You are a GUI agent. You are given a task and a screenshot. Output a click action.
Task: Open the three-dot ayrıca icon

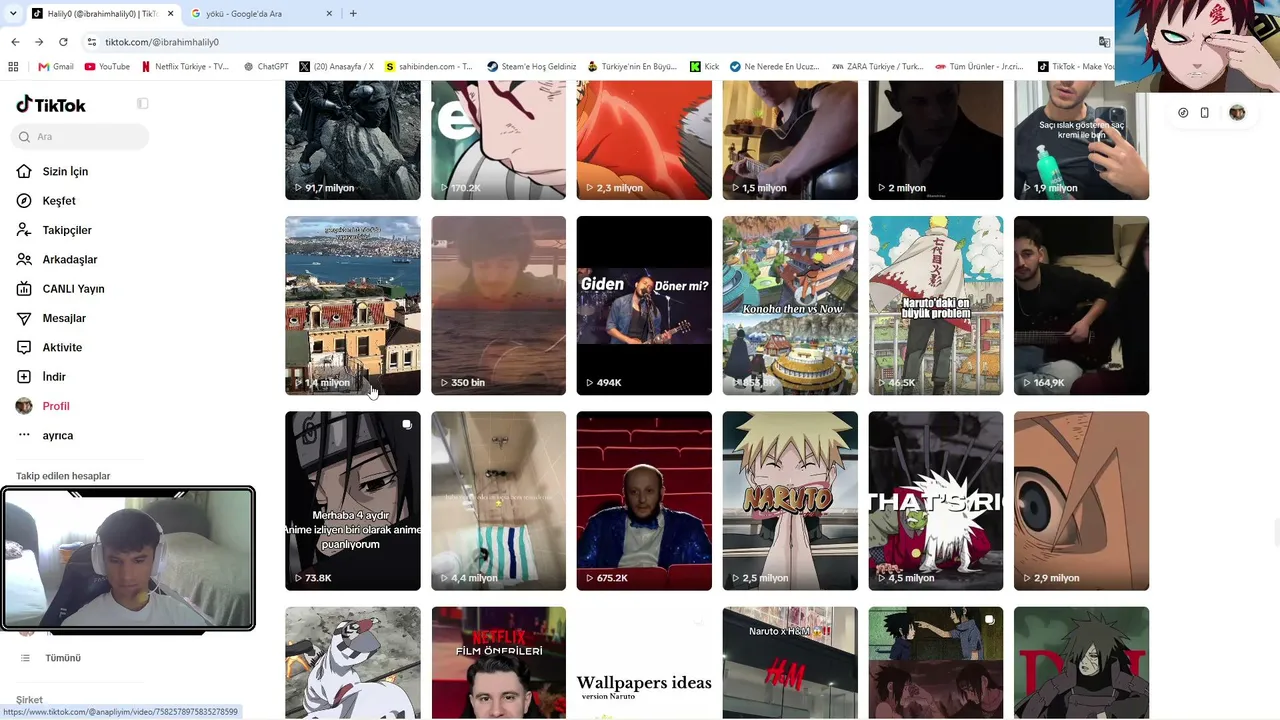pos(24,435)
